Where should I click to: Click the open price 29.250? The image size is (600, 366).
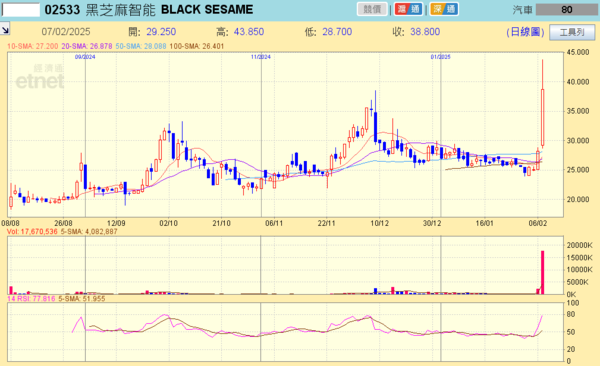161,32
